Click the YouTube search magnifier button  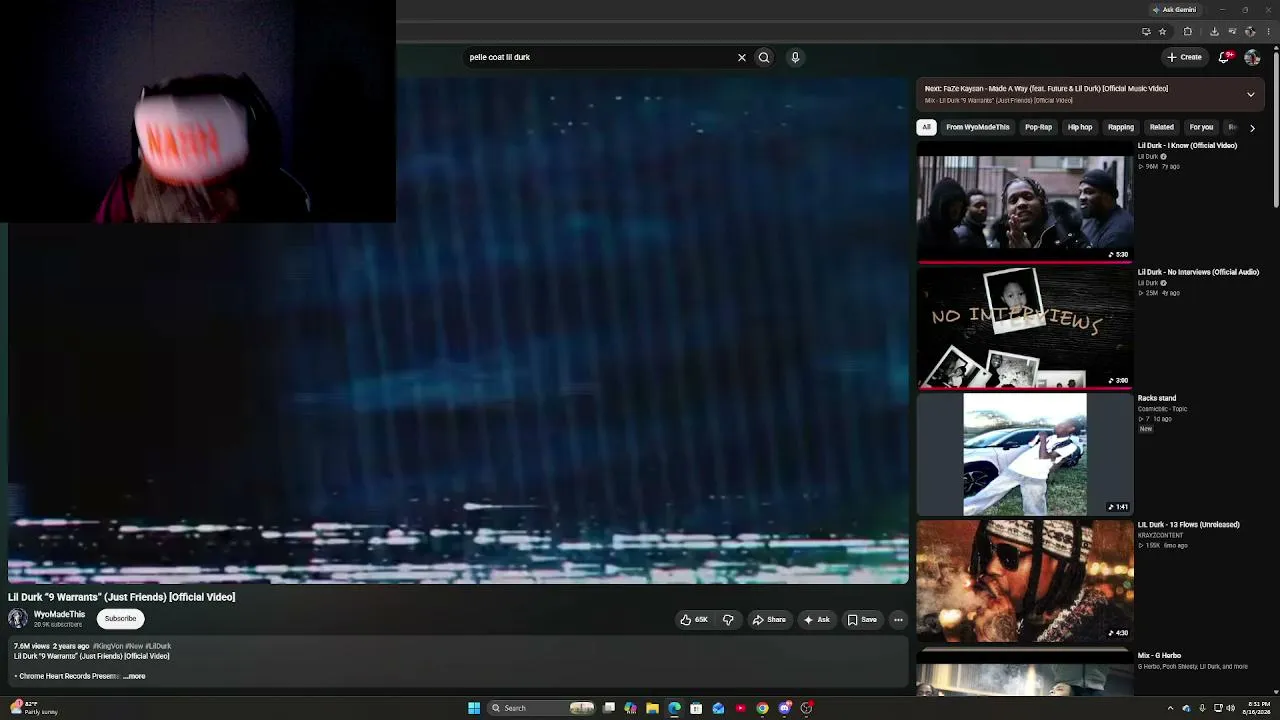(764, 57)
